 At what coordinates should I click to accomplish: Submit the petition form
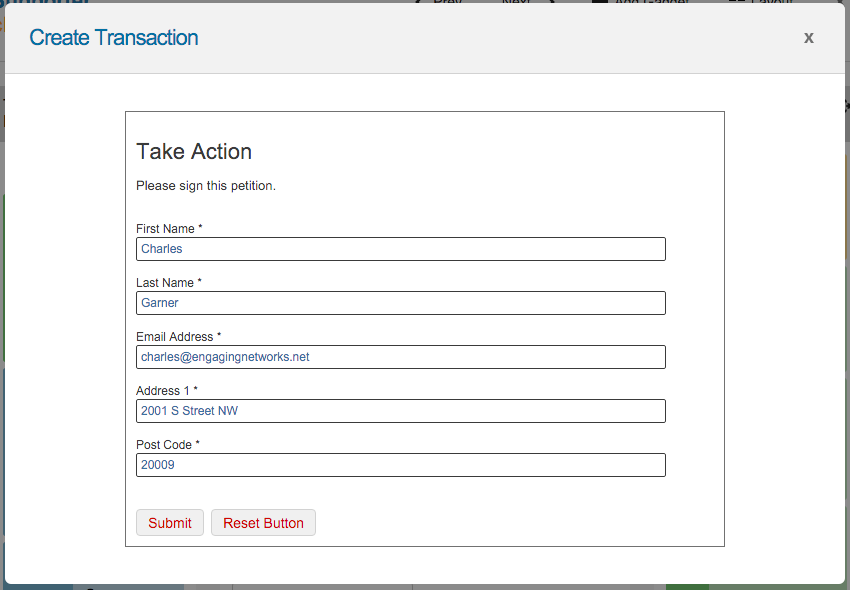(170, 523)
